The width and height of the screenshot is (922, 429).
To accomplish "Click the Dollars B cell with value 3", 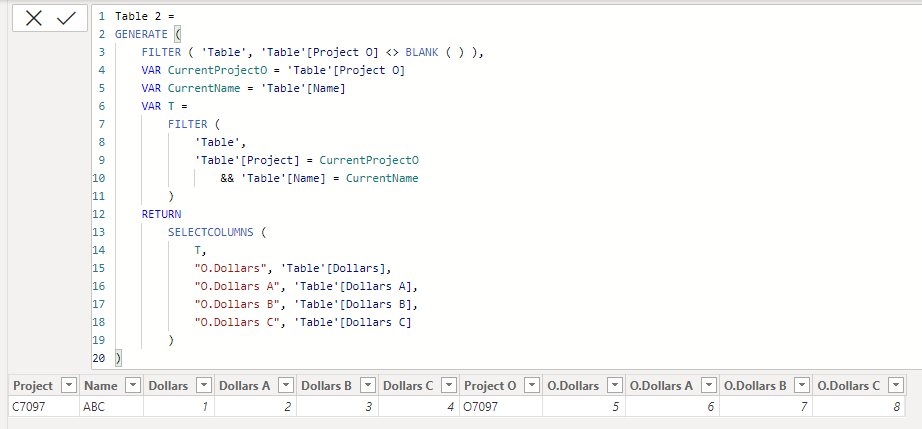I will (337, 406).
